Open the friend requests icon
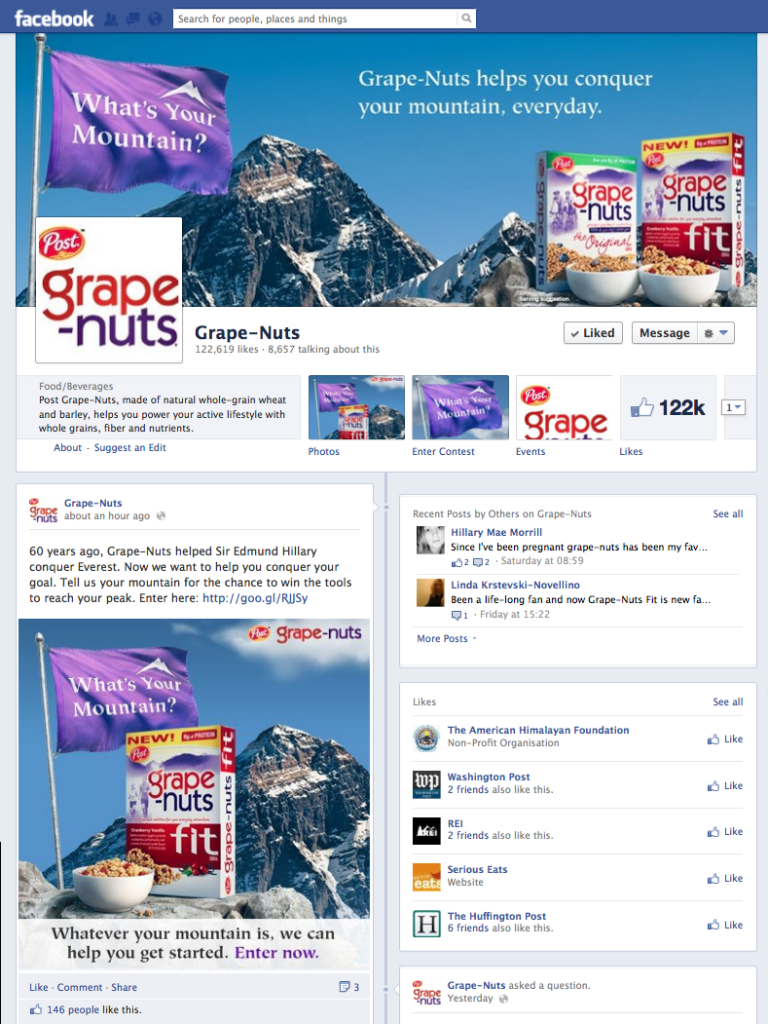 111,19
